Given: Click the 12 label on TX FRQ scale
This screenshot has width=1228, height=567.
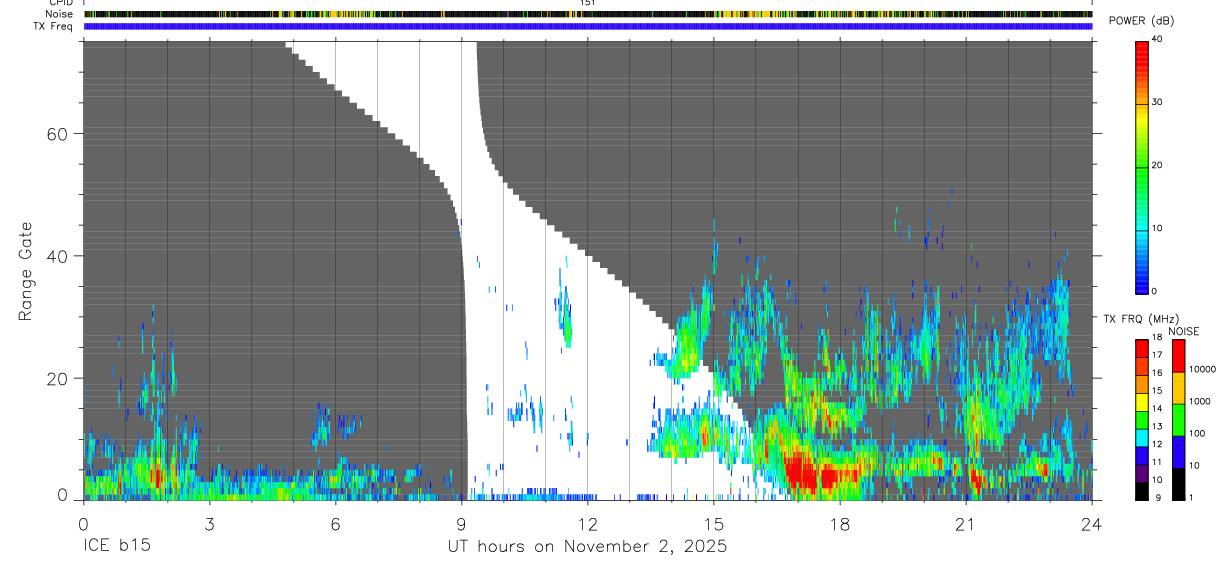Looking at the screenshot, I should point(1157,445).
